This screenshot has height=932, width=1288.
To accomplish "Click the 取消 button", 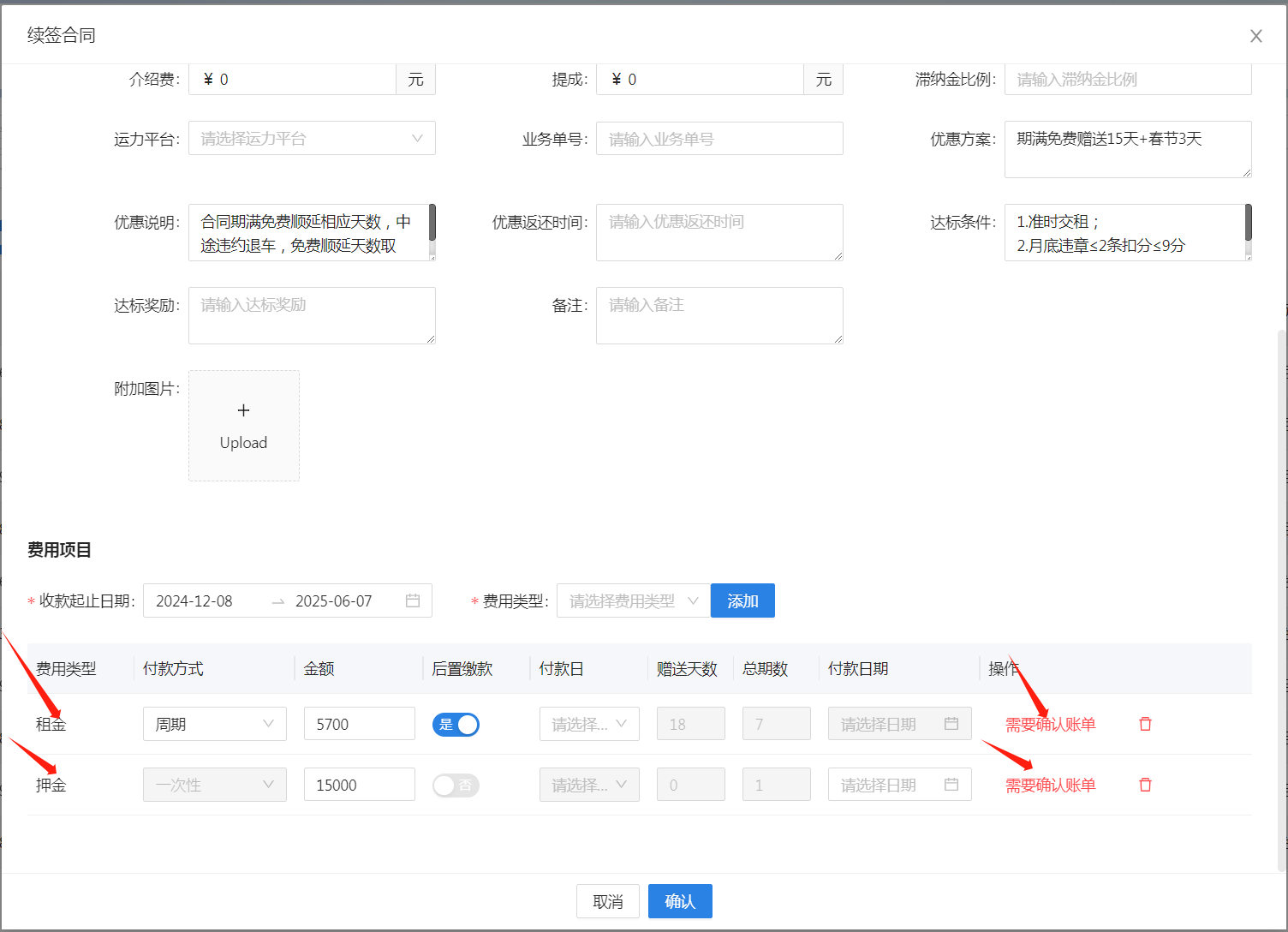I will click(x=607, y=901).
